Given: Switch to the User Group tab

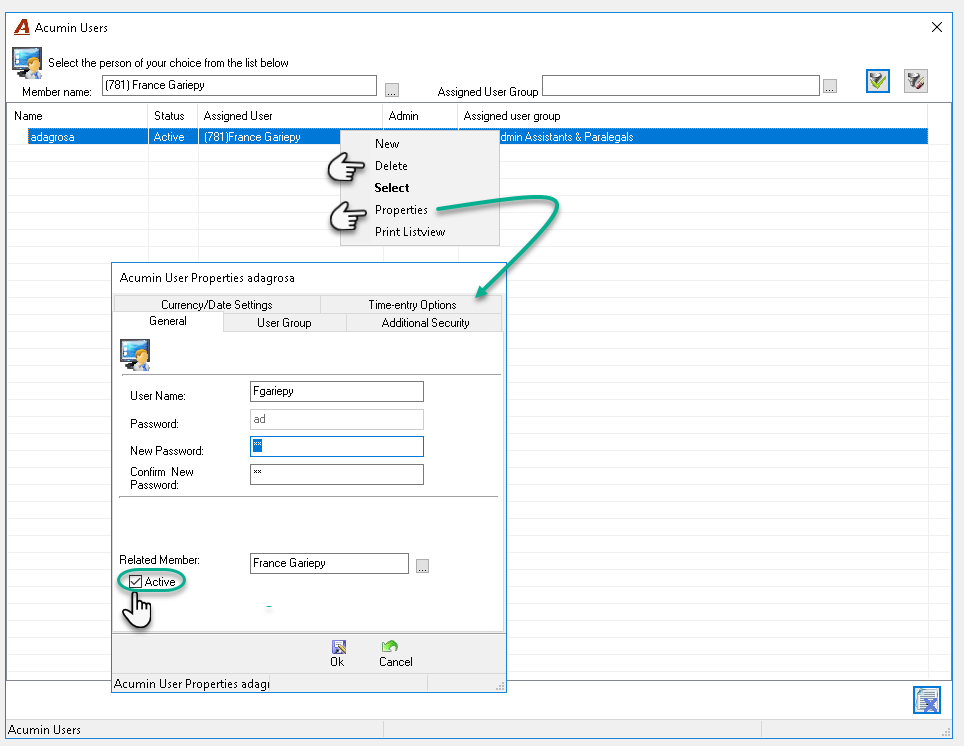Looking at the screenshot, I should [285, 323].
